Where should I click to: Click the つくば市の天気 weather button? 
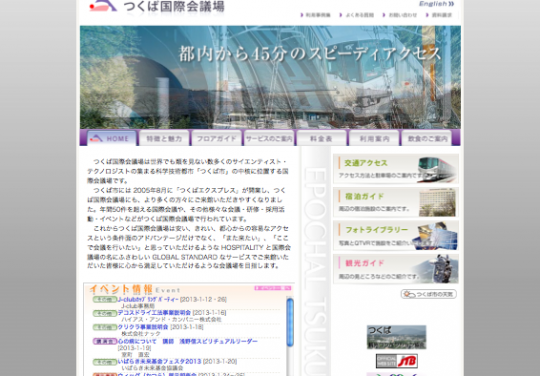click(428, 294)
